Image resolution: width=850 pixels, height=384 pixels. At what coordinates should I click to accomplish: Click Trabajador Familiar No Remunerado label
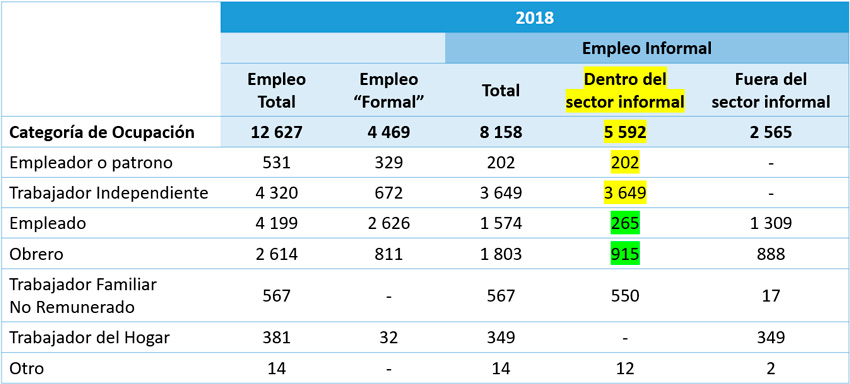click(83, 296)
